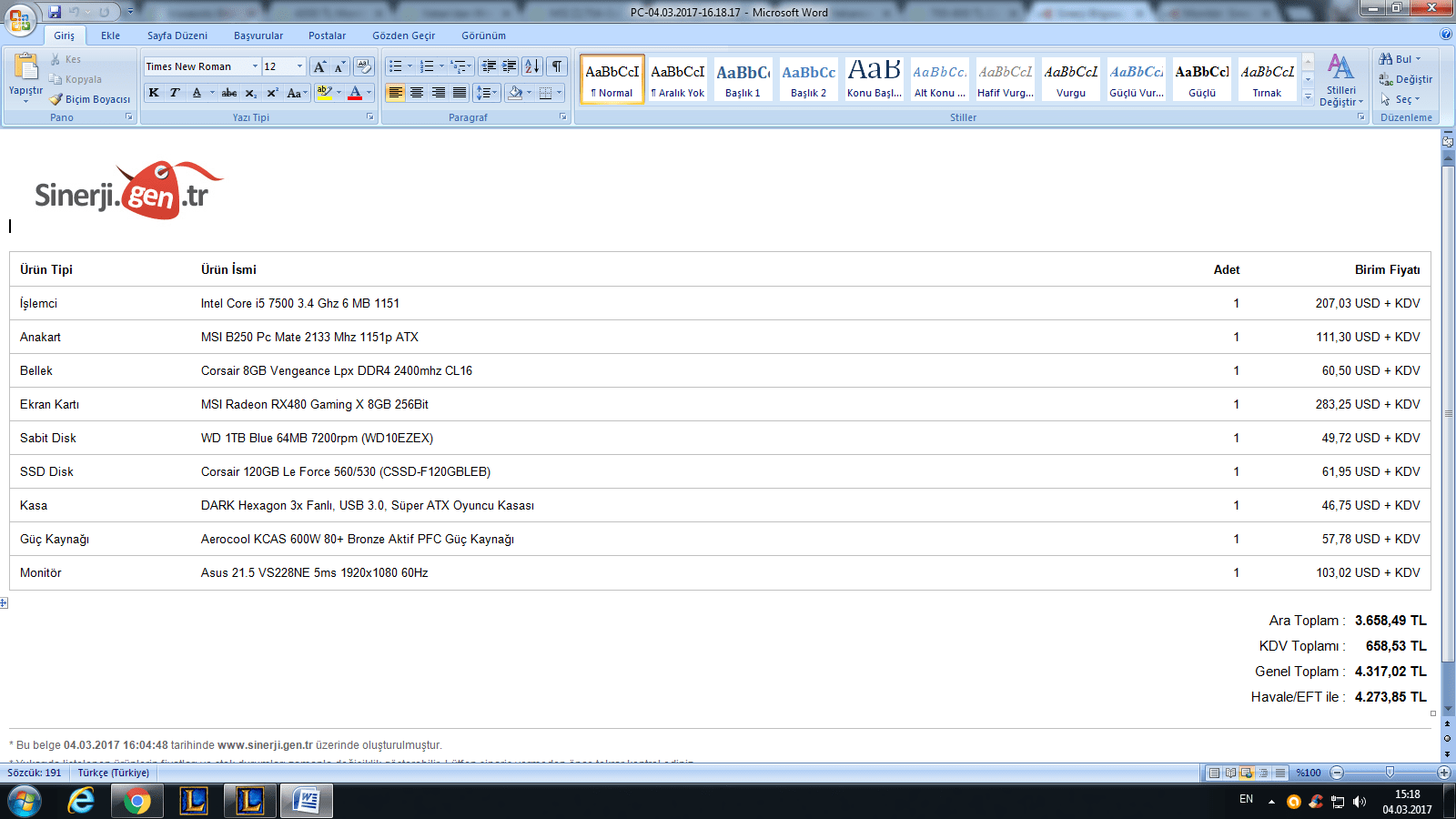Image resolution: width=1456 pixels, height=819 pixels.
Task: Apply strikethrough formatting
Action: (x=229, y=93)
